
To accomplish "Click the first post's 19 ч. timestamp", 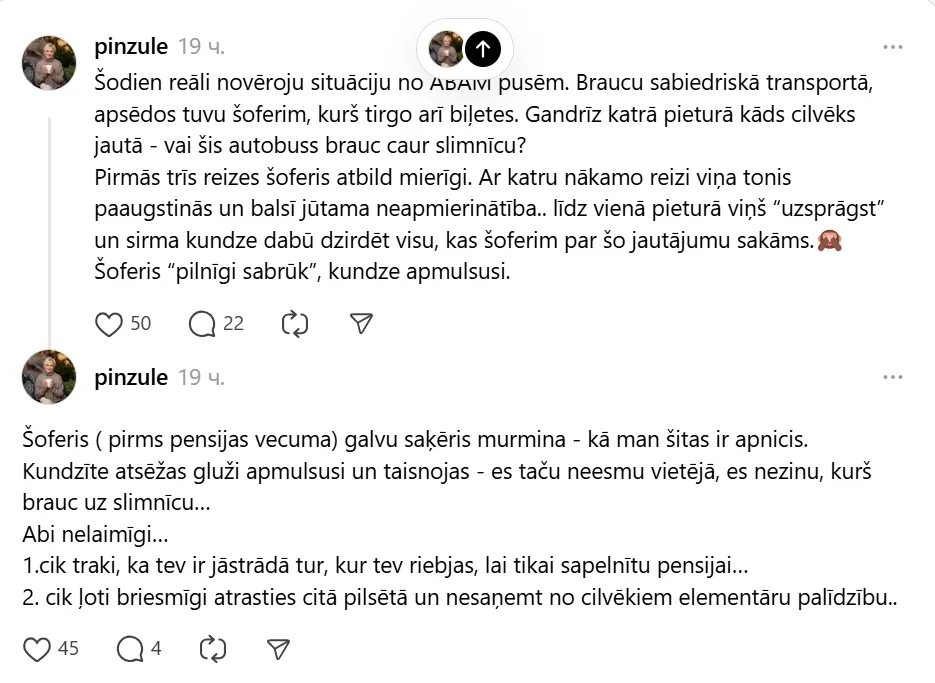I will pyautogui.click(x=202, y=47).
